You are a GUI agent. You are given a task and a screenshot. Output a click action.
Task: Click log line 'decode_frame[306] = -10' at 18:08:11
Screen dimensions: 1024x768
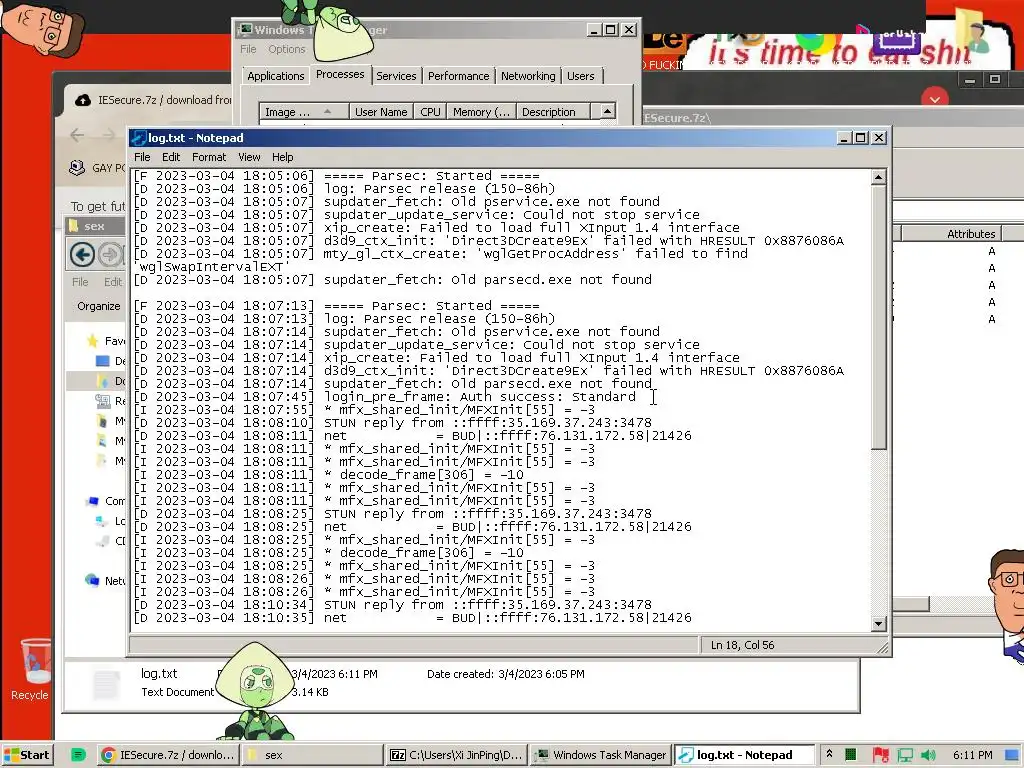[431, 475]
